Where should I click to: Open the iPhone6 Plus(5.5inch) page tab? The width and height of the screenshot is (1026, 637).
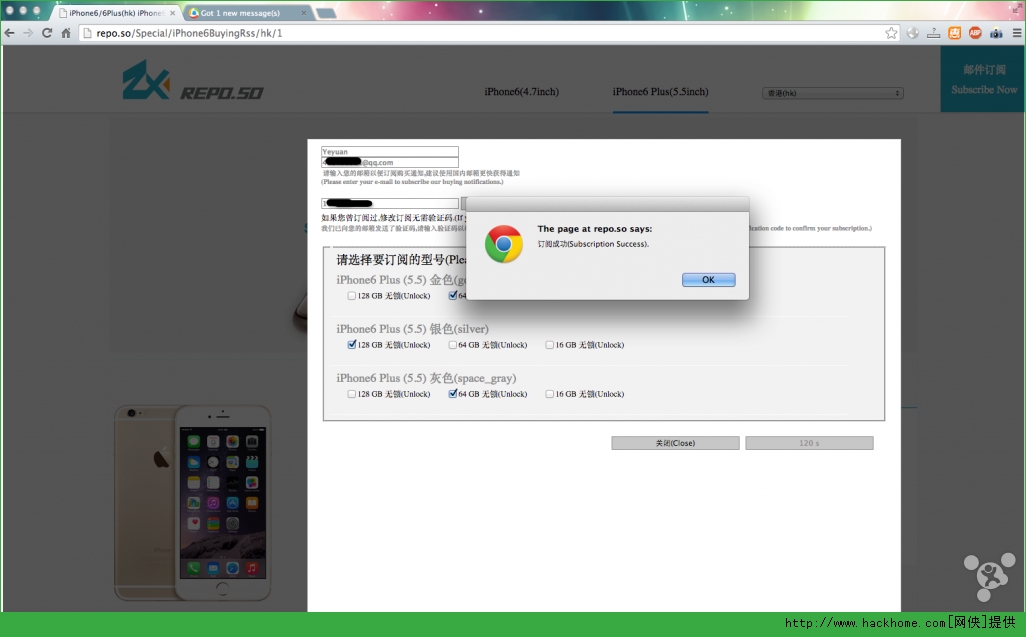[660, 92]
